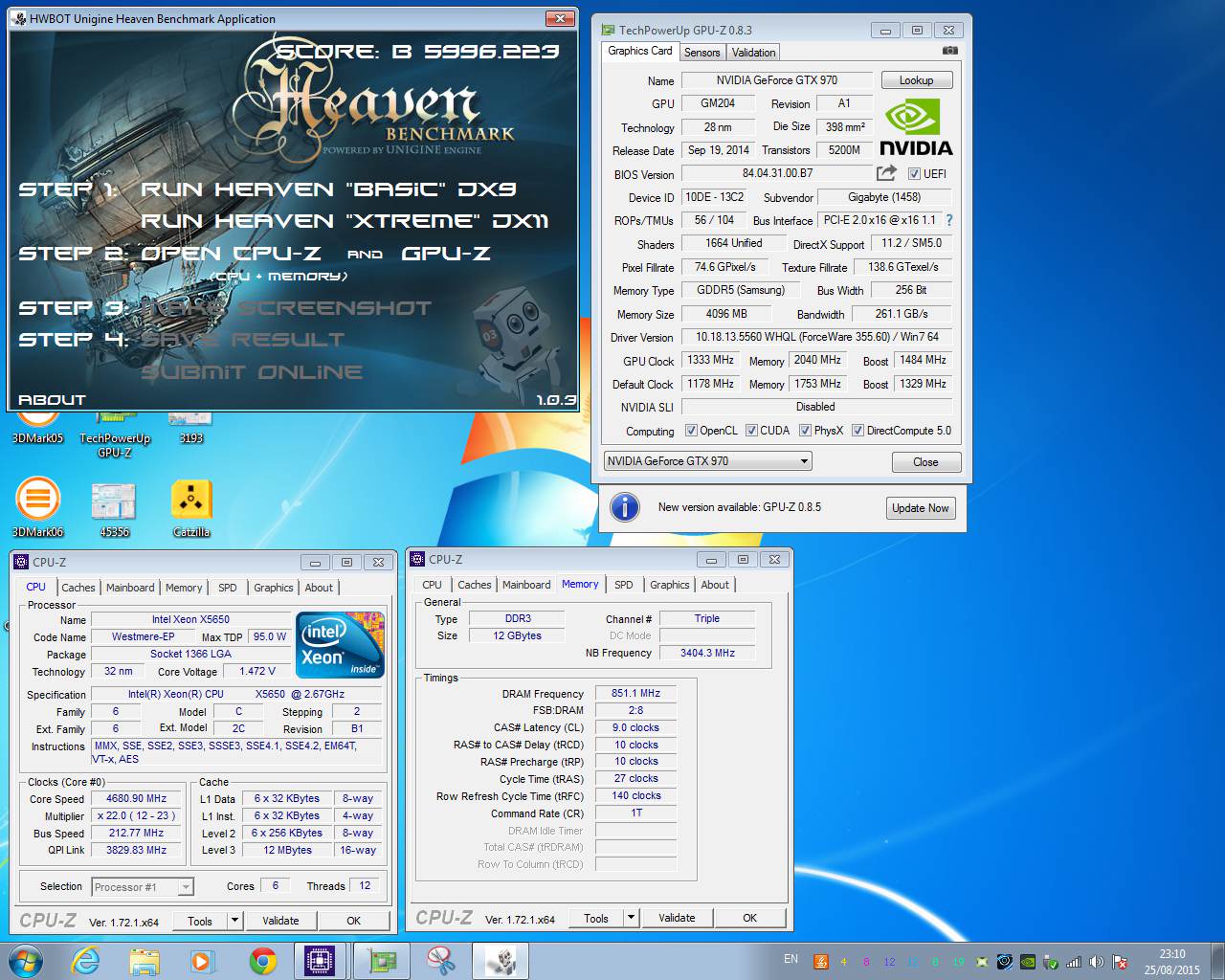
Task: Open Windows Media Player from taskbar
Action: click(202, 961)
